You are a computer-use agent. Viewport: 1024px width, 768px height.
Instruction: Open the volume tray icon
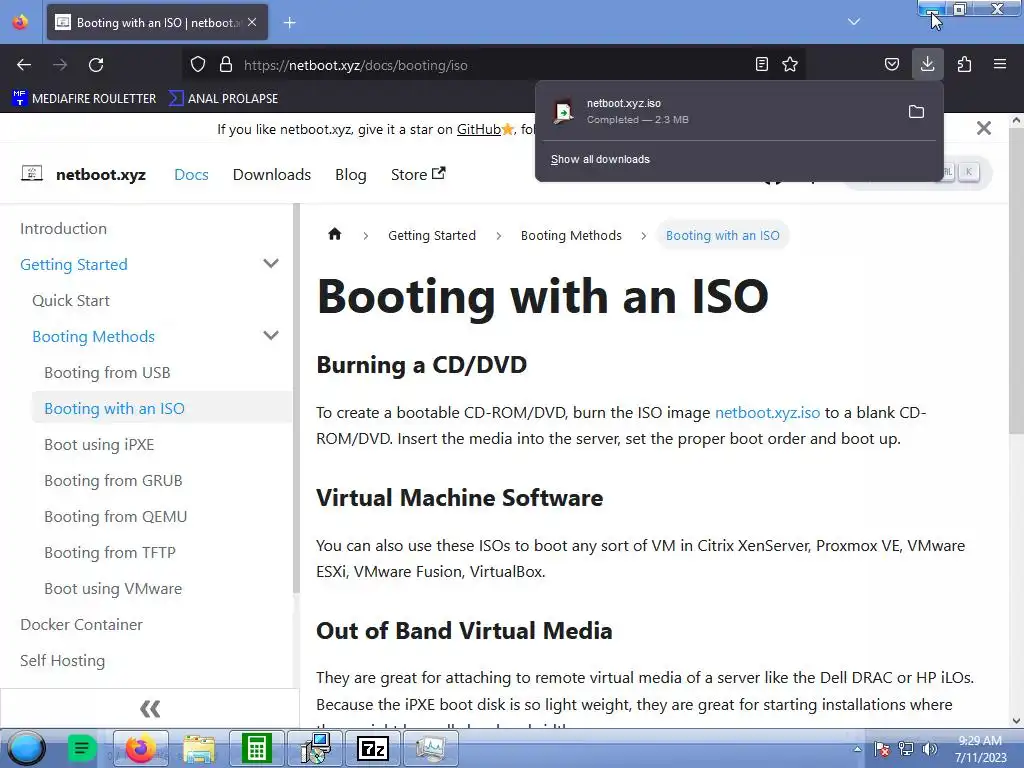click(x=929, y=749)
